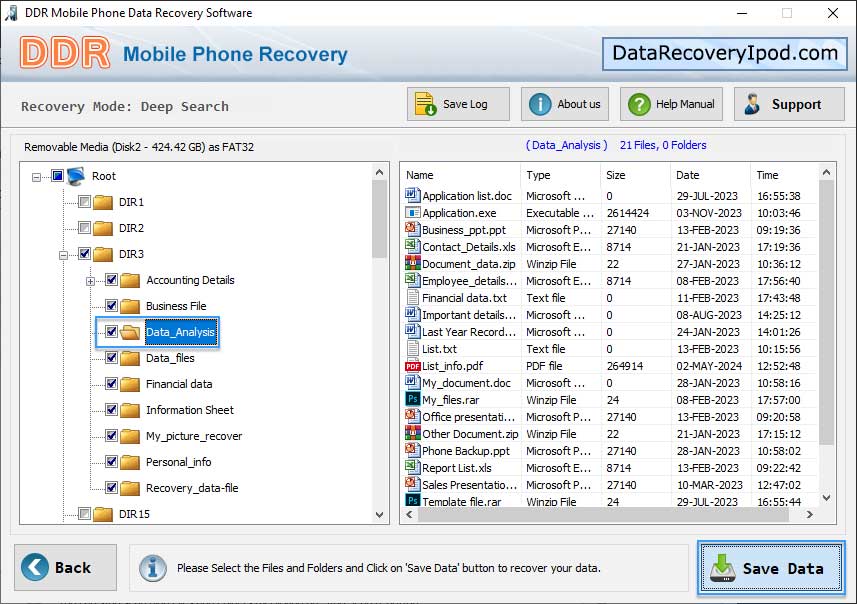Select the My_picture_recover folder
Screen dimensions: 857x604
pos(193,436)
